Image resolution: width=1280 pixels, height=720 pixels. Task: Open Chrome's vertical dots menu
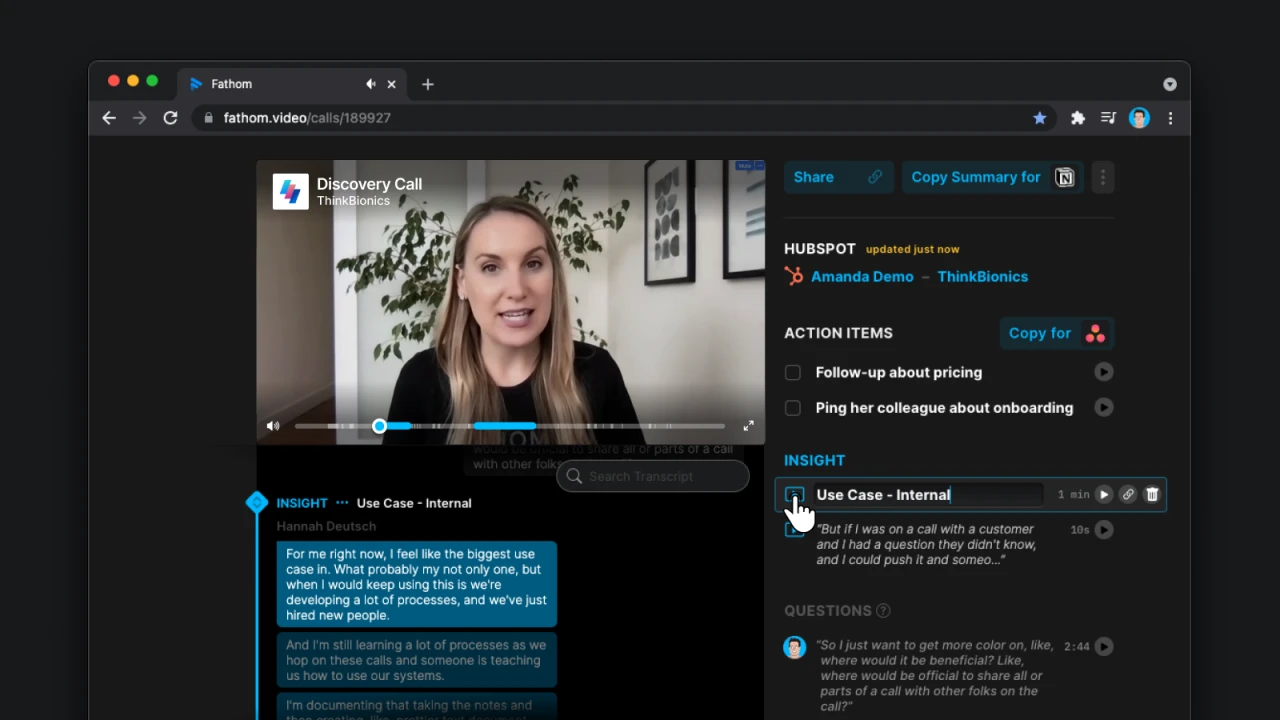[1170, 118]
